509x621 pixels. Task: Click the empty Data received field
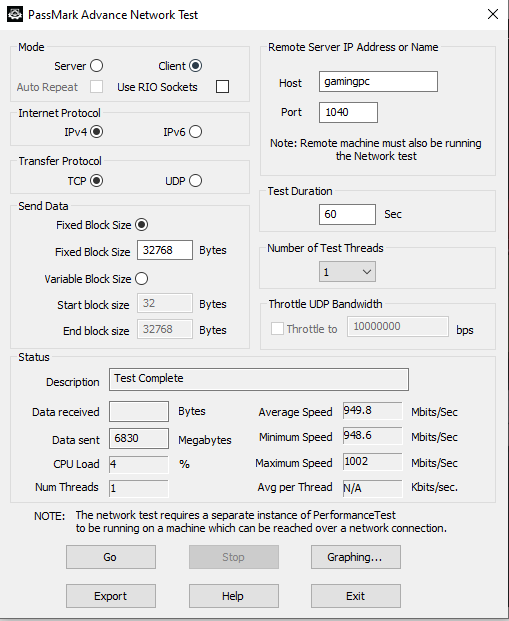pos(139,411)
